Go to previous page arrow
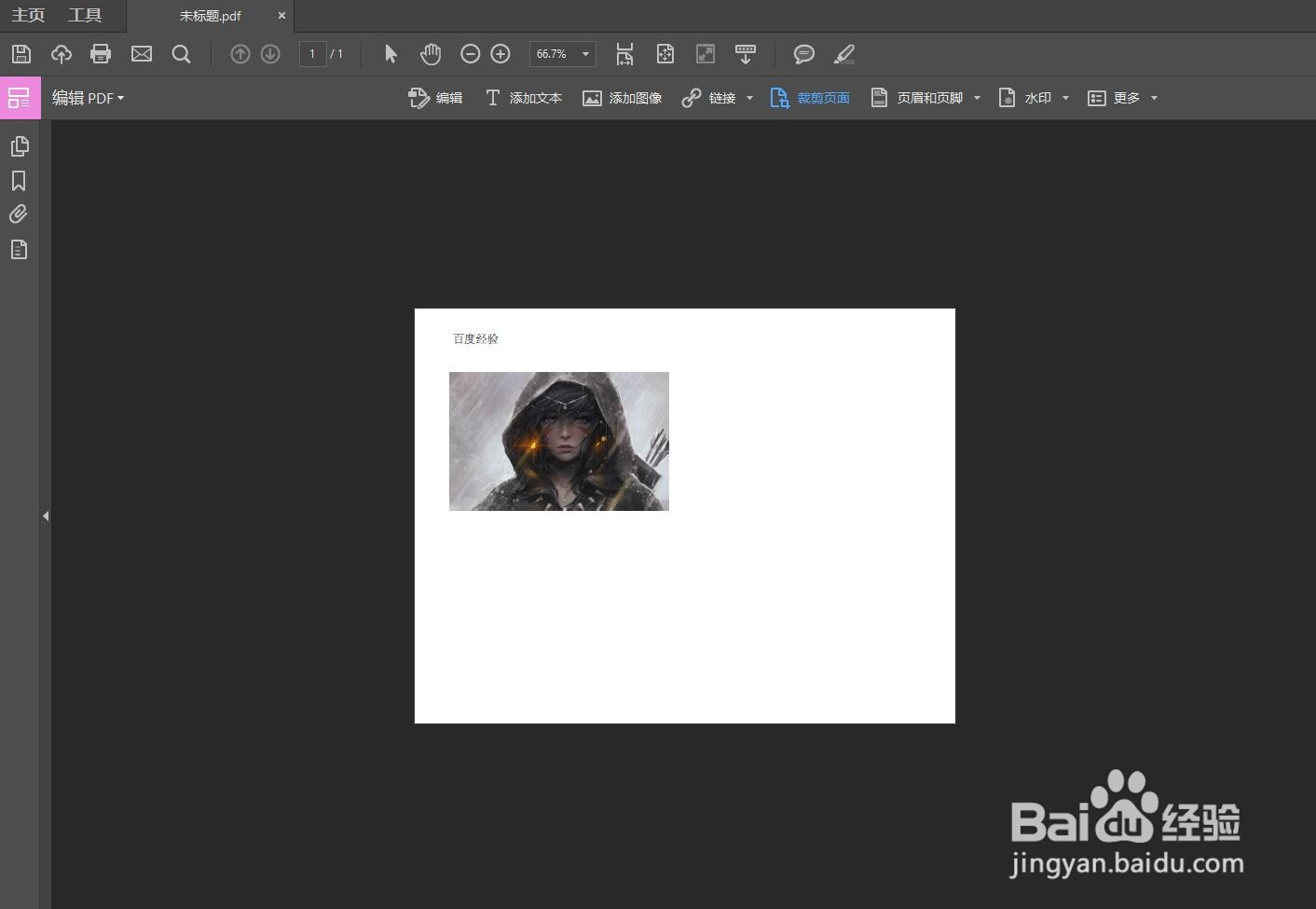This screenshot has width=1316, height=909. [240, 54]
